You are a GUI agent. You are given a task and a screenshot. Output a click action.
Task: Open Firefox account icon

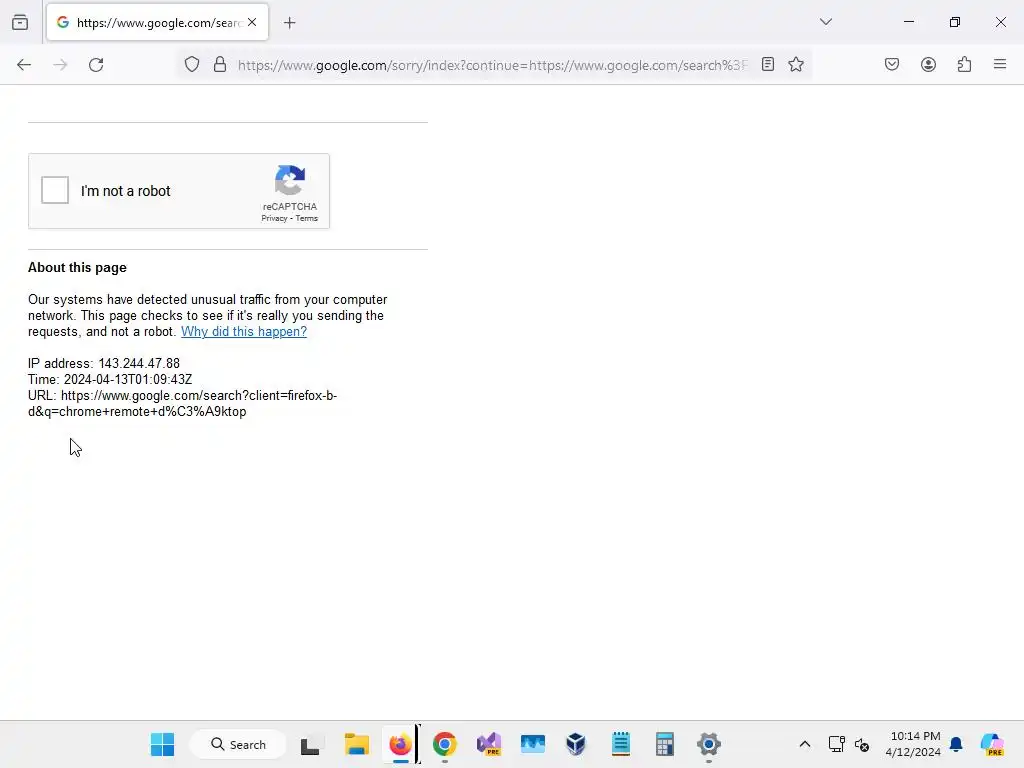[929, 65]
